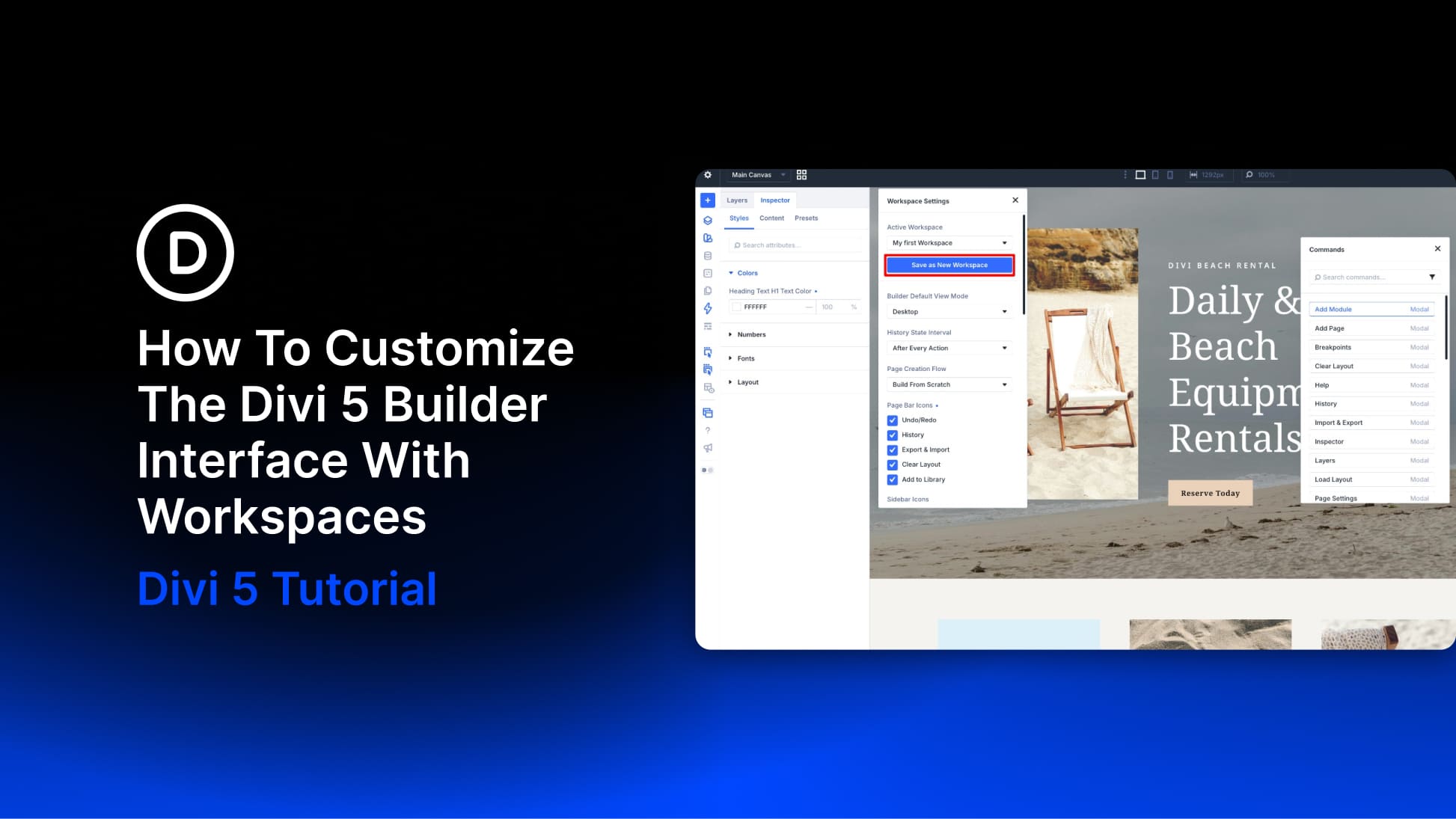
Task: Click the lightning bolt sidebar icon
Action: [708, 308]
